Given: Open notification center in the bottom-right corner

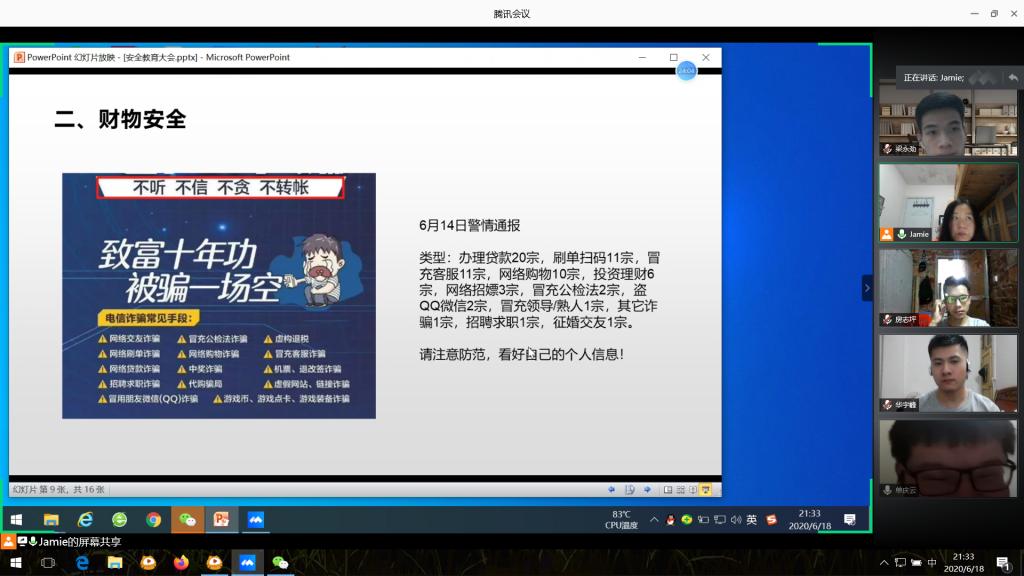Looking at the screenshot, I should pyautogui.click(x=1002, y=563).
